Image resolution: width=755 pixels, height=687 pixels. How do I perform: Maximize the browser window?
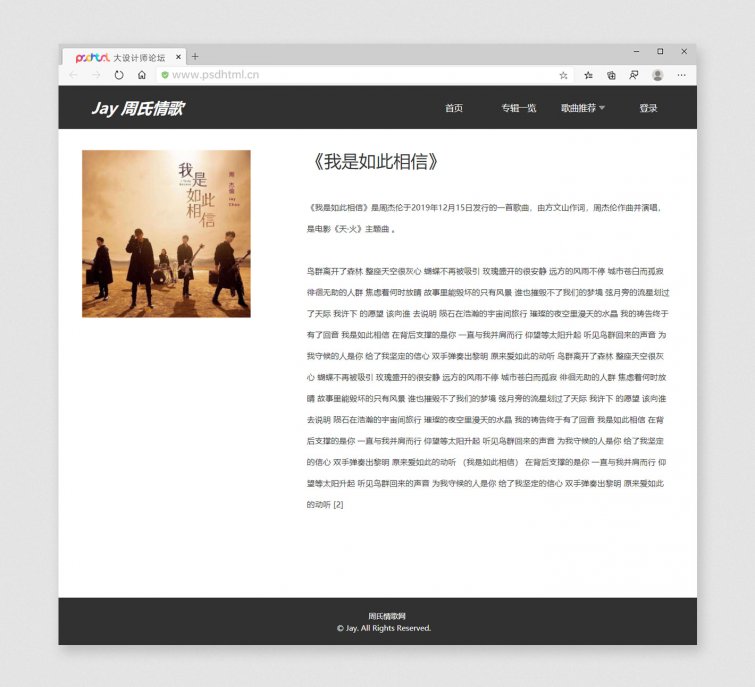(660, 52)
